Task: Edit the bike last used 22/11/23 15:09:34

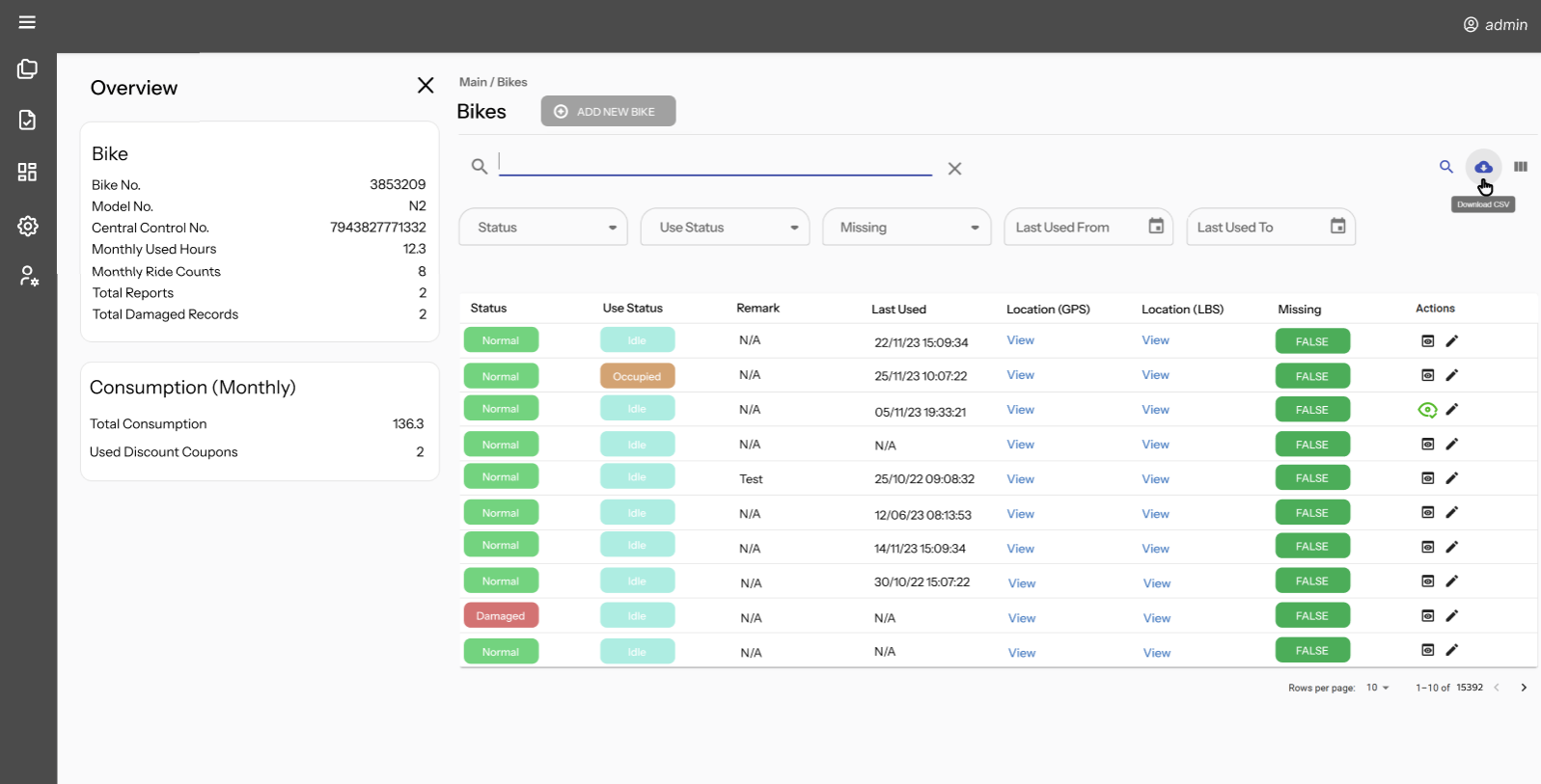Action: [x=1452, y=340]
